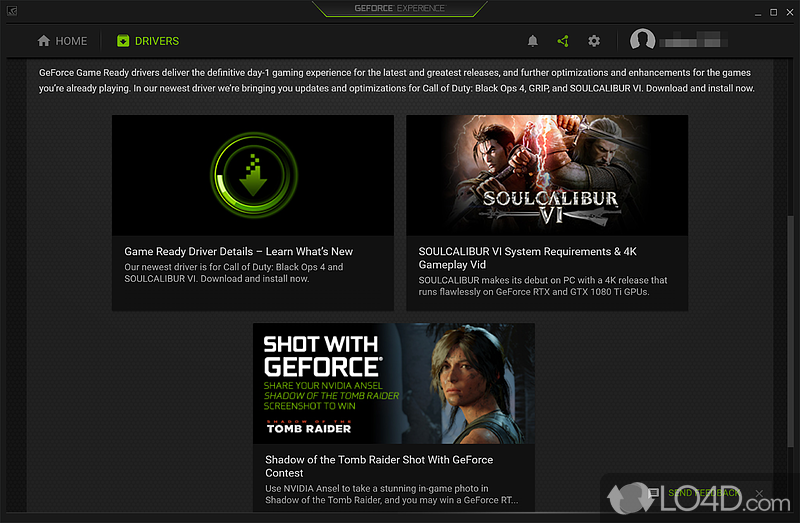This screenshot has height=523, width=800.
Task: Dismiss the Send Feedback bar
Action: [759, 493]
